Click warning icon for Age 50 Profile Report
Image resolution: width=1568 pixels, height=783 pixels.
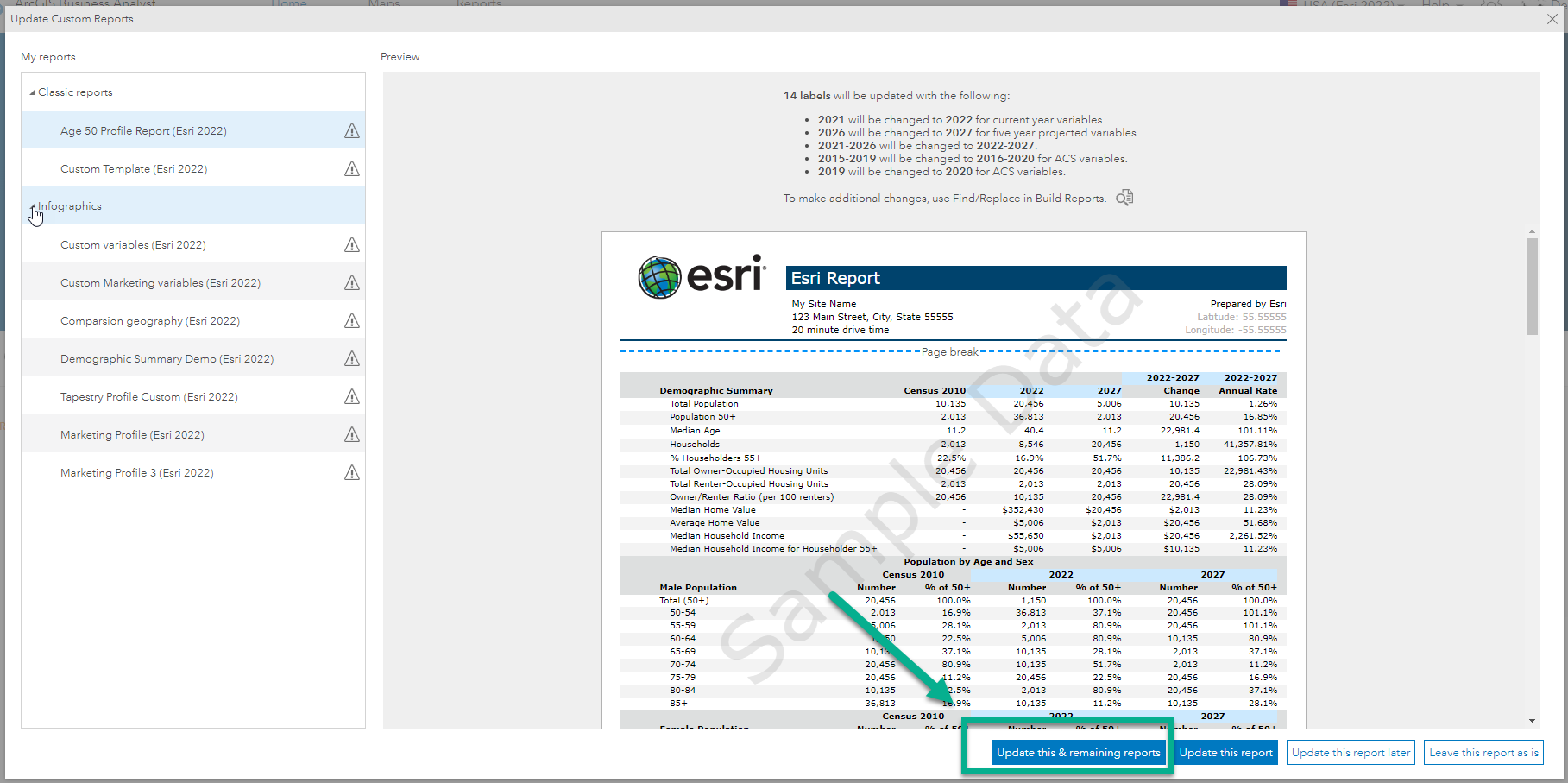point(352,131)
